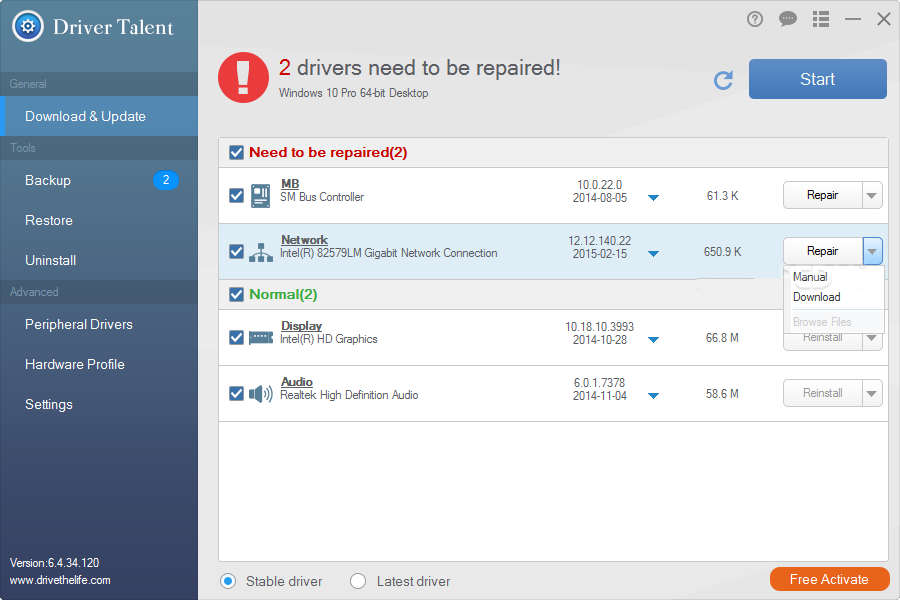The image size is (900, 600).
Task: Click the SM Bus Controller device icon
Action: tap(260, 195)
